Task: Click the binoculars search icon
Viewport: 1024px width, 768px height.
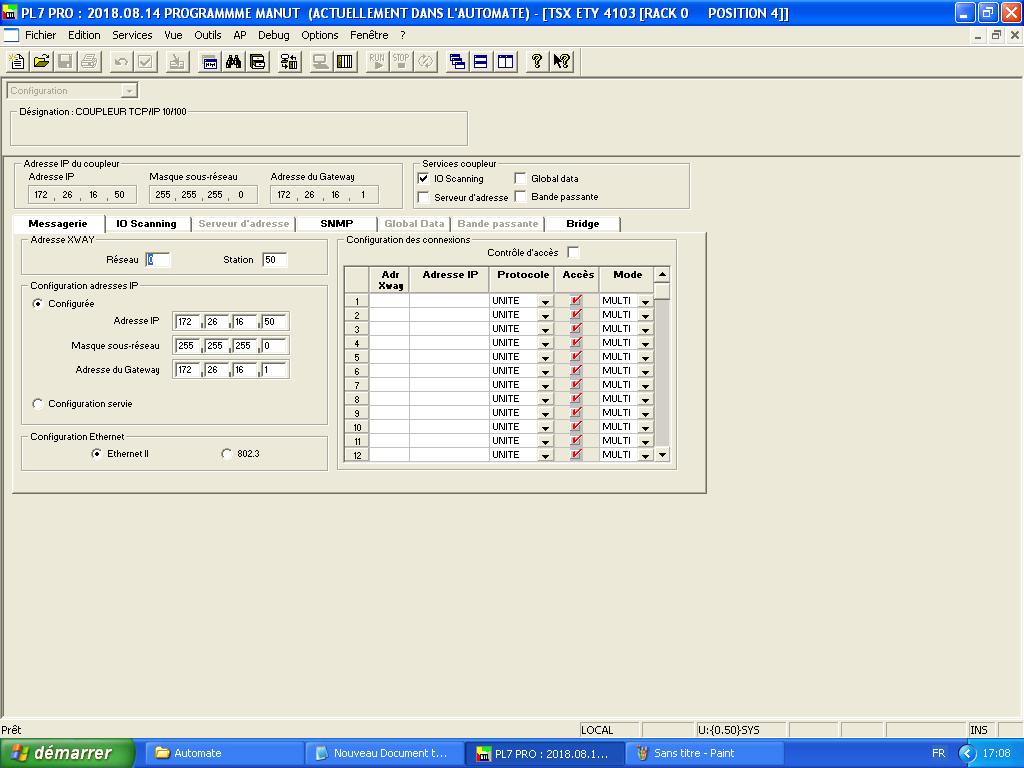Action: 233,61
